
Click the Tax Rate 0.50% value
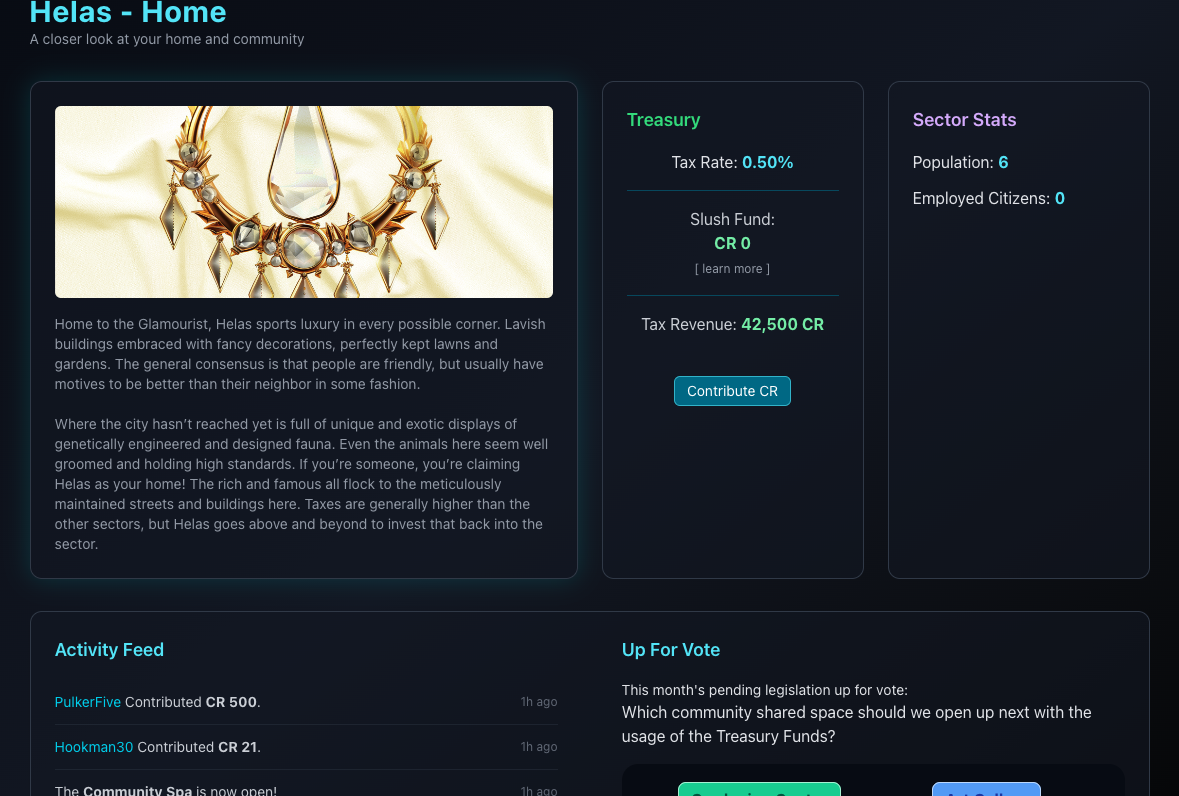coord(767,162)
